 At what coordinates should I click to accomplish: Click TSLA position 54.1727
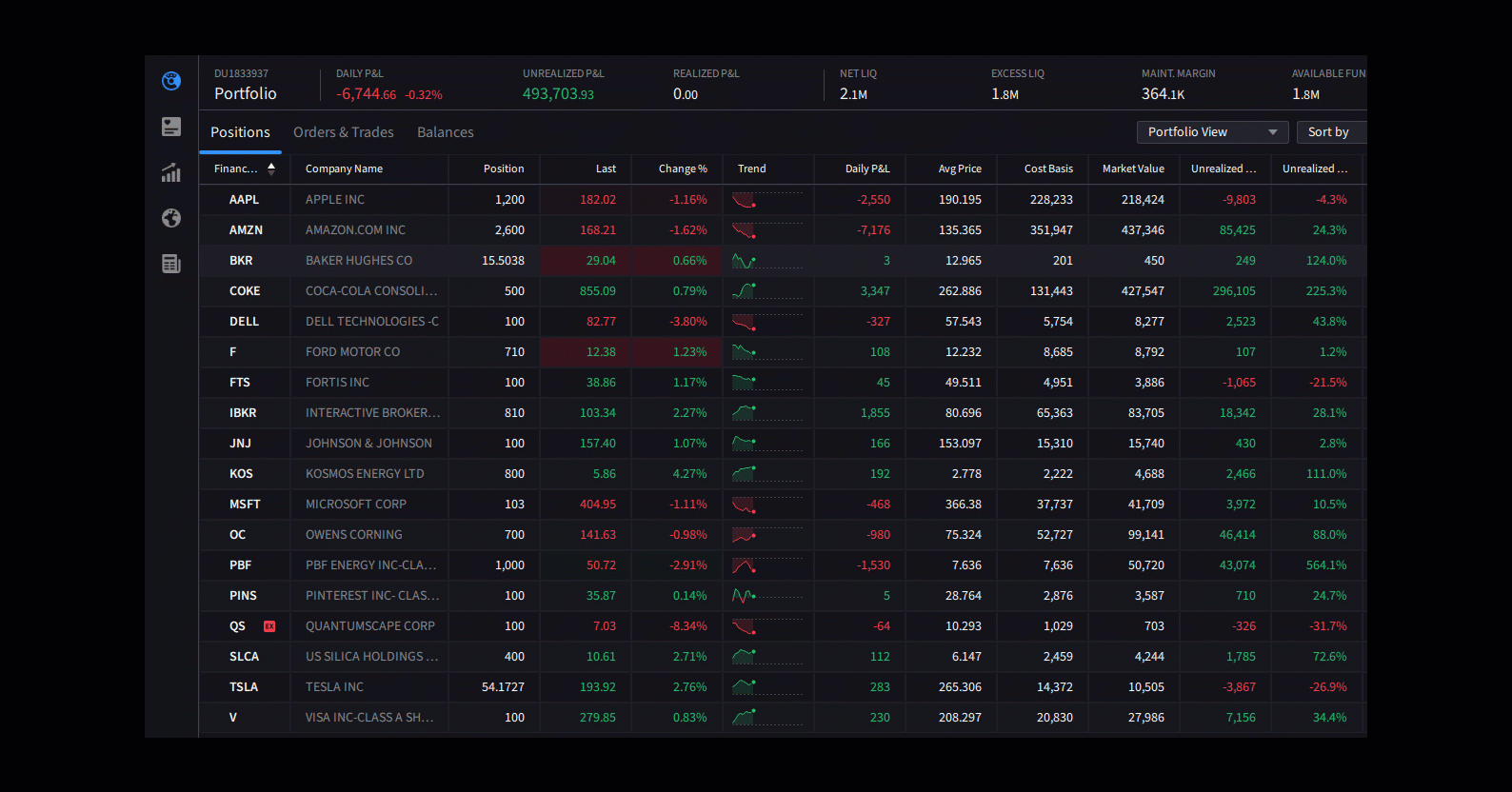coord(503,687)
